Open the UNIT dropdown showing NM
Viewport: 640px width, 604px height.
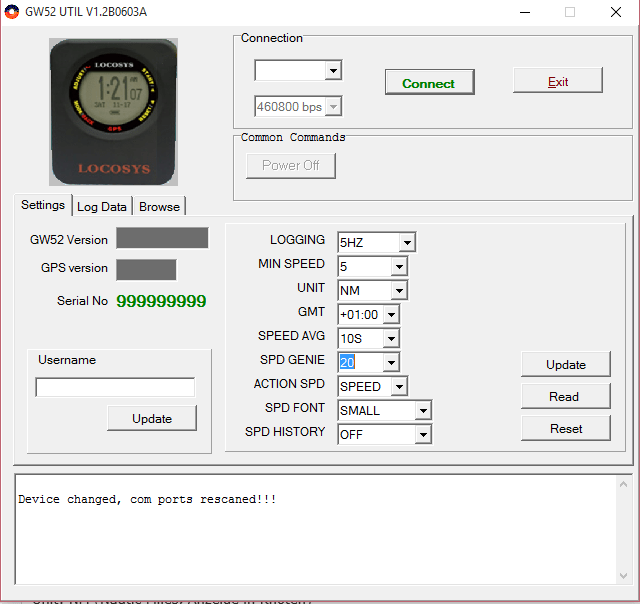click(399, 291)
